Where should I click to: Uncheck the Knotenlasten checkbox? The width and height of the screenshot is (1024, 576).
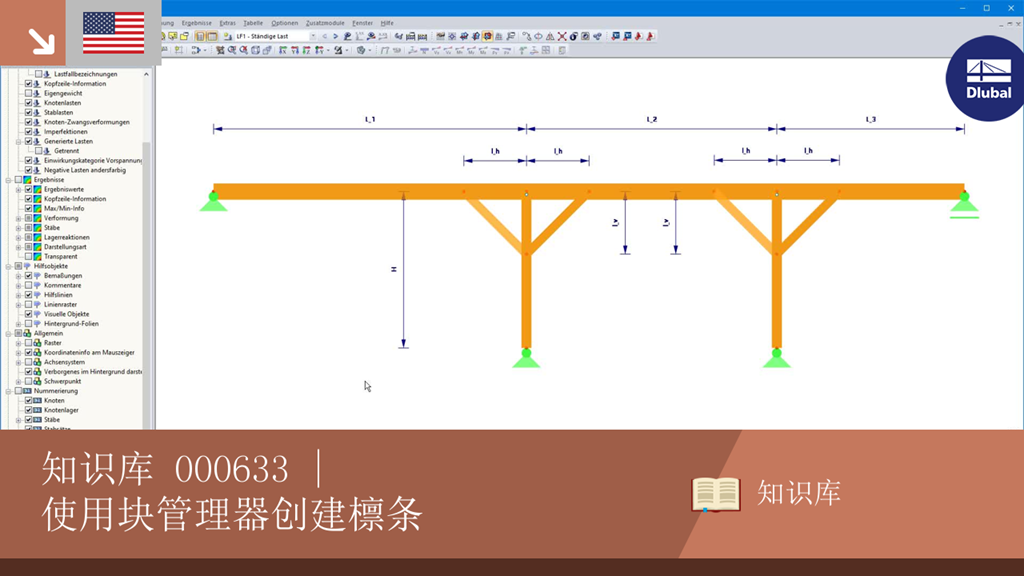click(x=29, y=103)
